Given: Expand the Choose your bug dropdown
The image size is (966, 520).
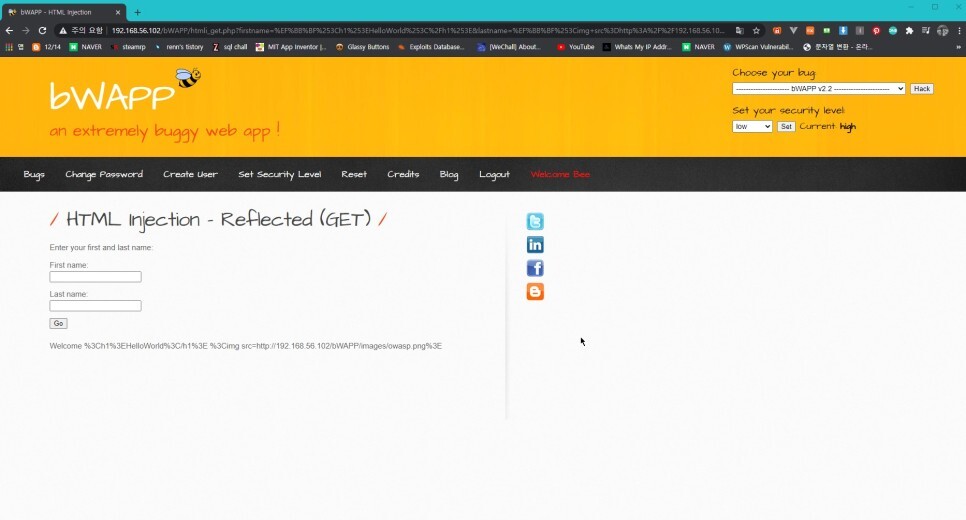Looking at the screenshot, I should point(818,89).
